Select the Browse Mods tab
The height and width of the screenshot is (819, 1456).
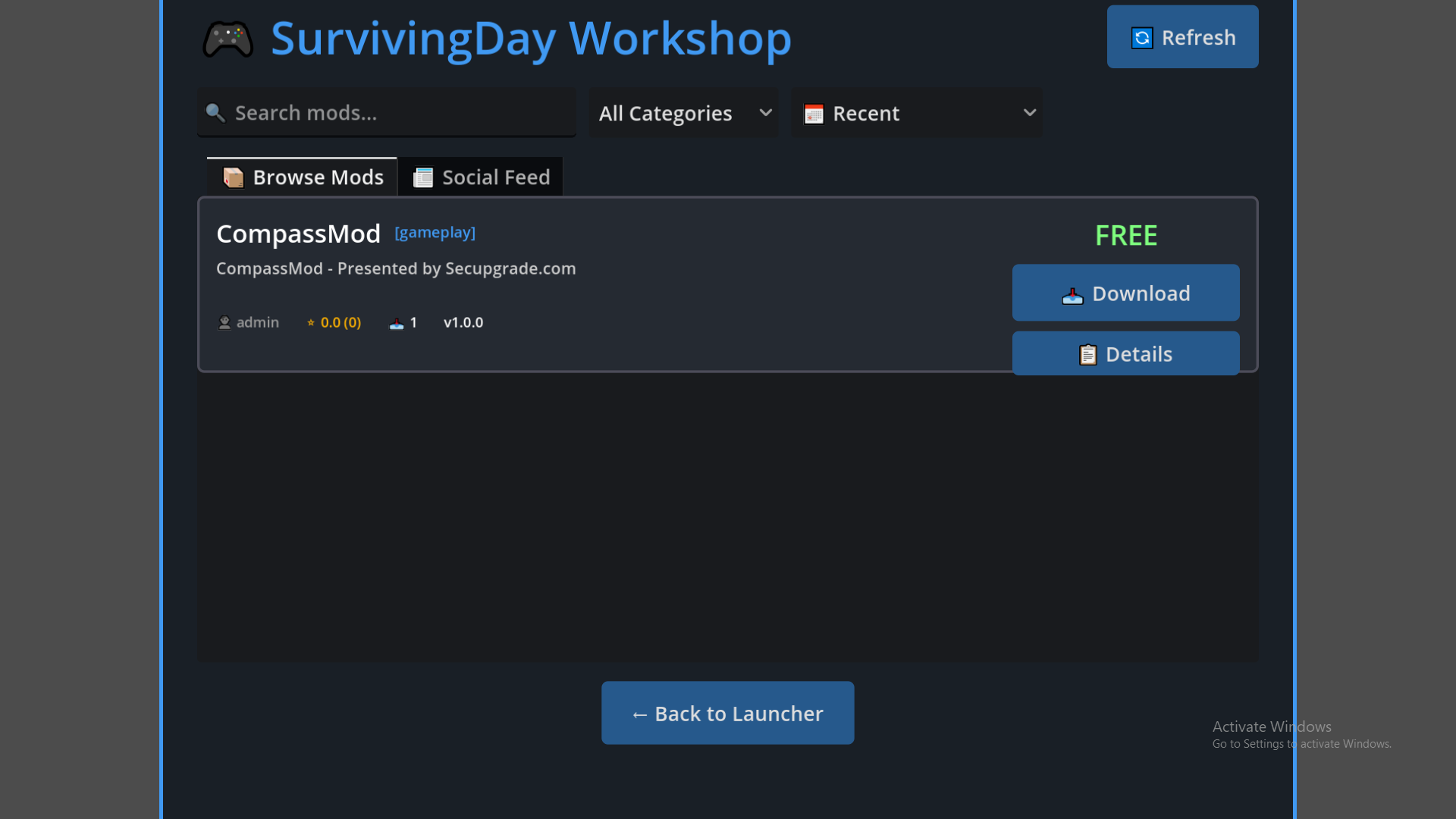pyautogui.click(x=303, y=177)
